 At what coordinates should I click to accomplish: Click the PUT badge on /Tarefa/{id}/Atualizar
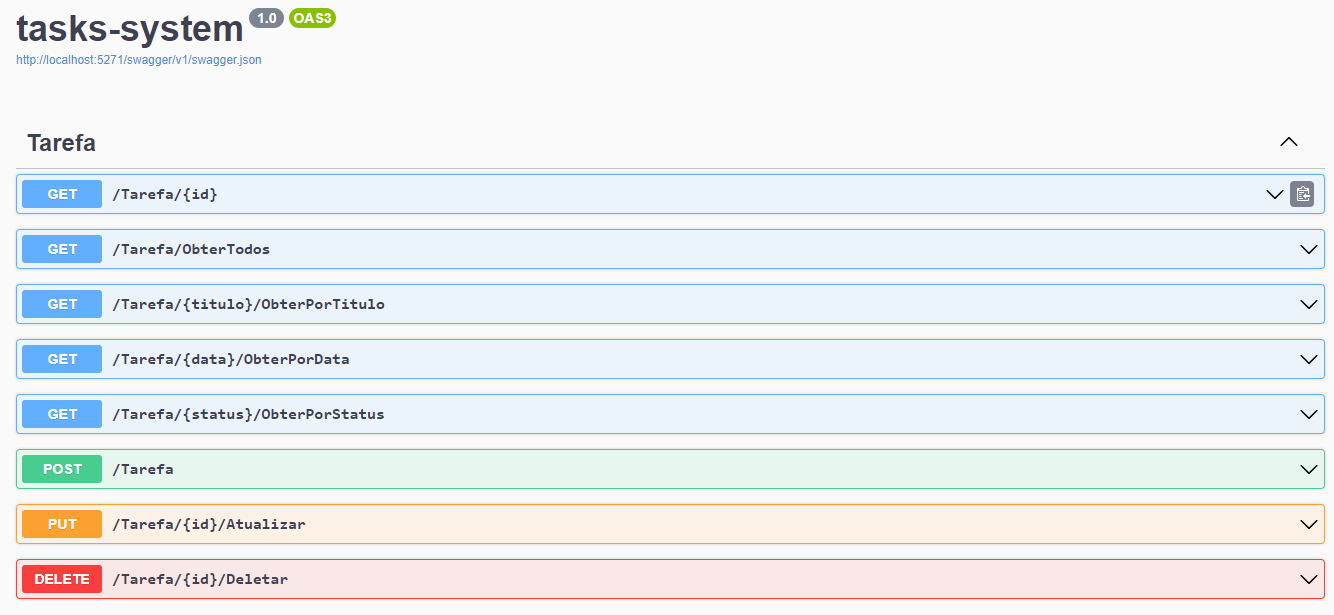coord(61,523)
